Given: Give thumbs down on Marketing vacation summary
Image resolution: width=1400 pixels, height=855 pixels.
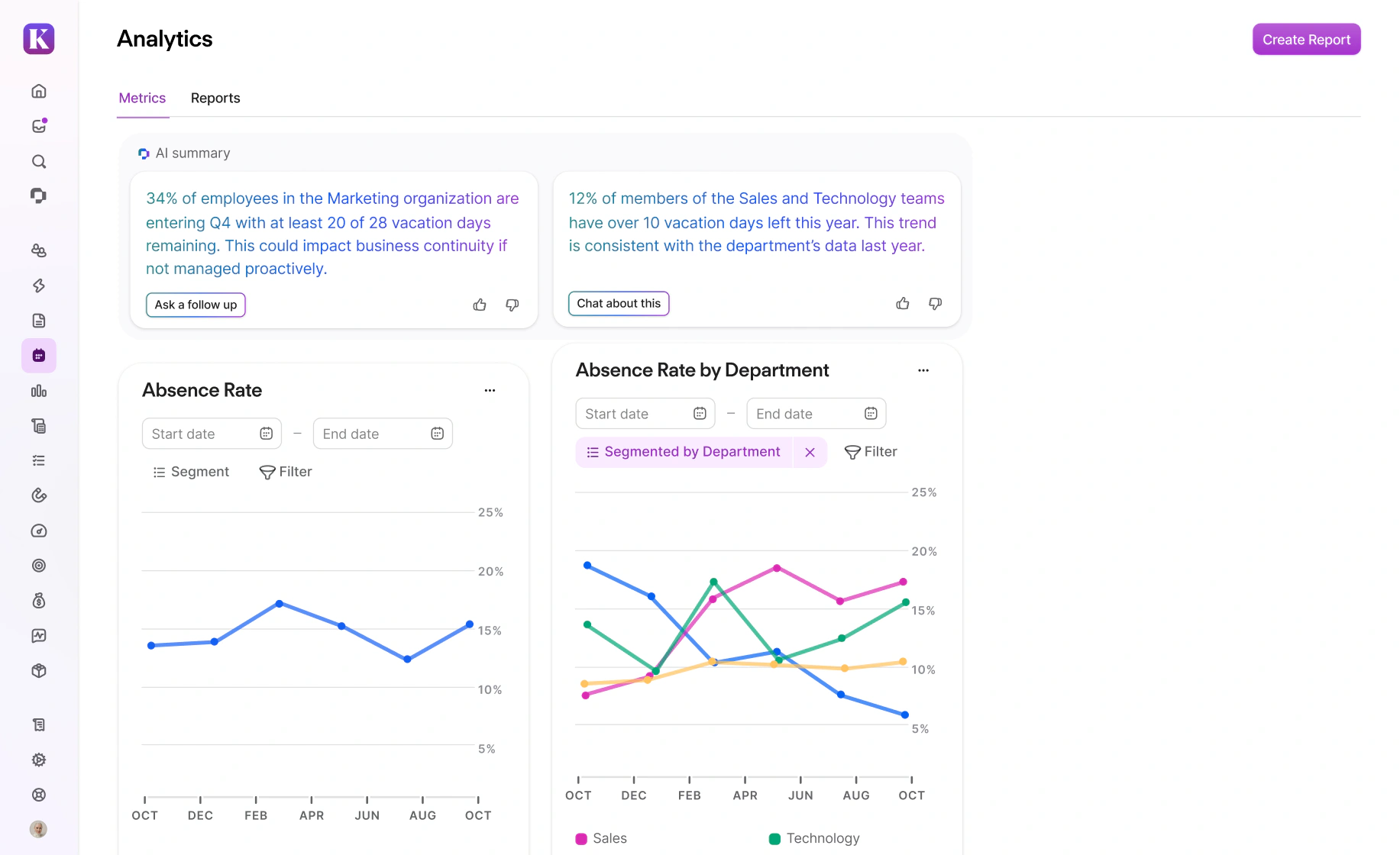Looking at the screenshot, I should (x=512, y=305).
